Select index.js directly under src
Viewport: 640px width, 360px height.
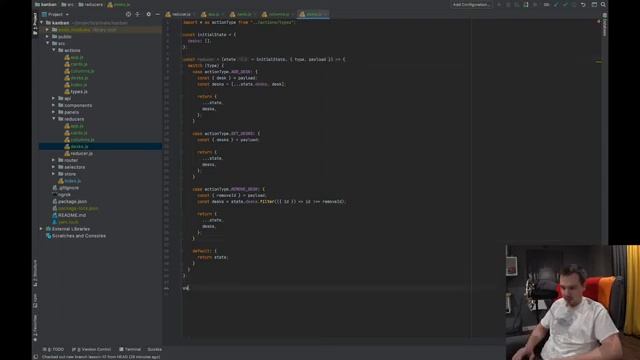pos(69,181)
